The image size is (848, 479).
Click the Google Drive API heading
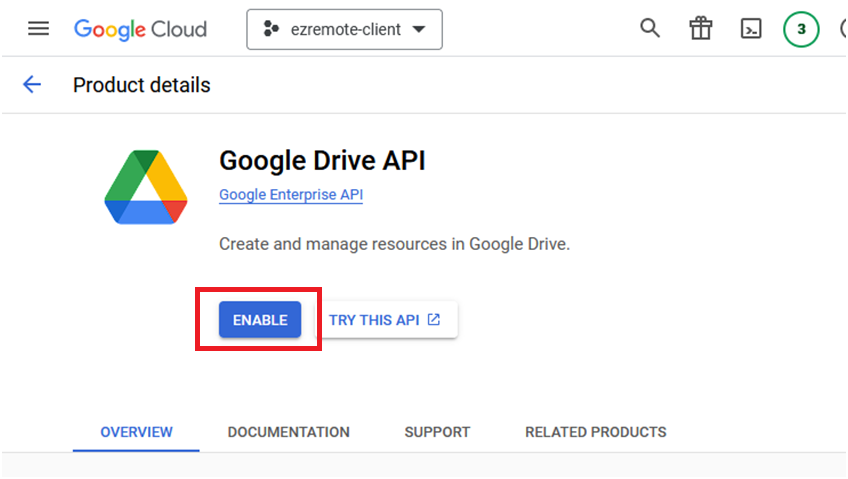click(322, 161)
